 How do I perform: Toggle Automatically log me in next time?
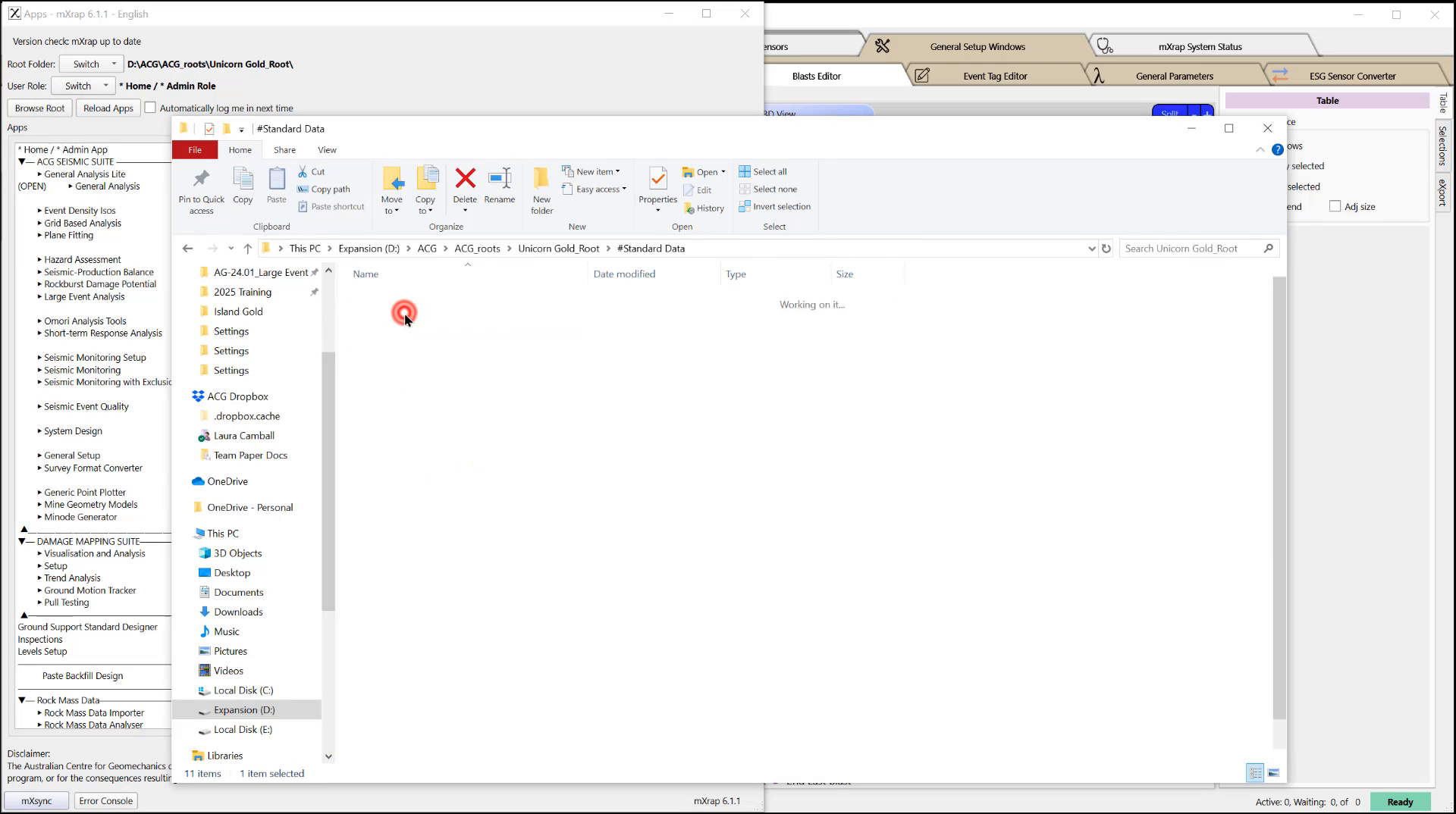pyautogui.click(x=150, y=108)
